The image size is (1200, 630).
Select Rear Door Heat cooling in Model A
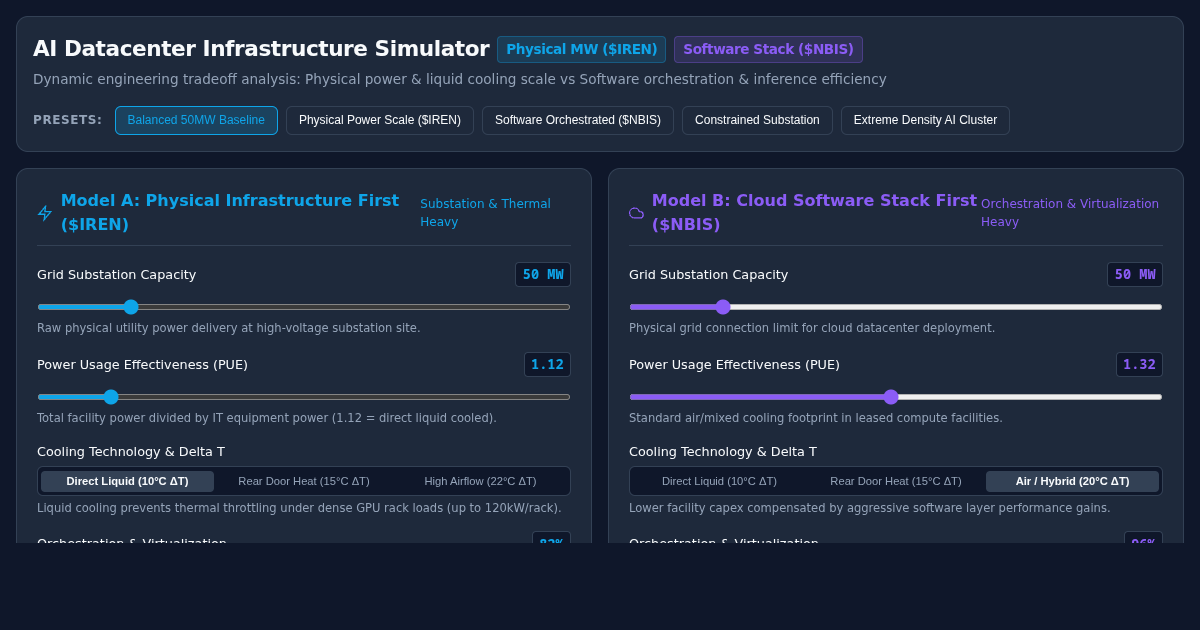[304, 481]
